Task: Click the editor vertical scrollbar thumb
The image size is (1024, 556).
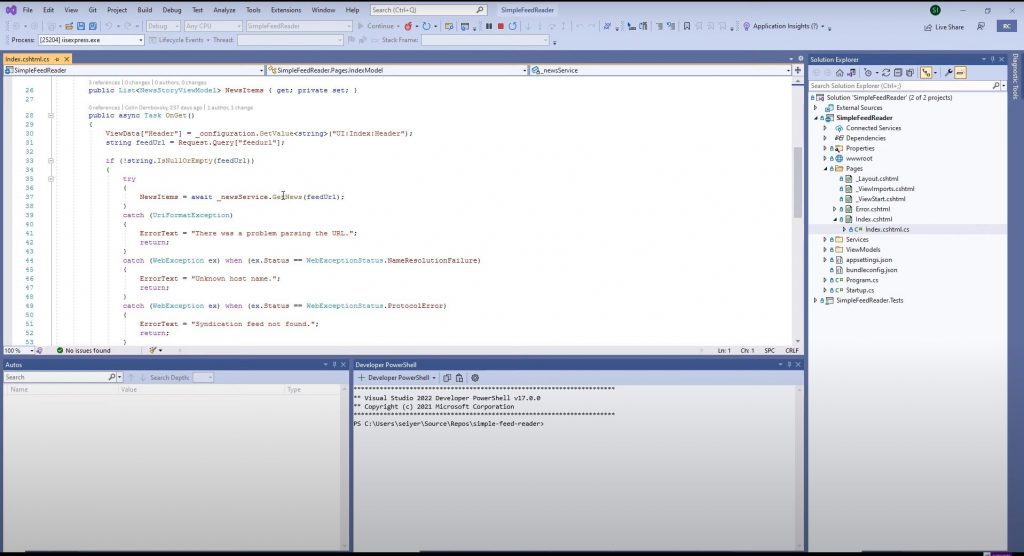Action: tap(797, 182)
